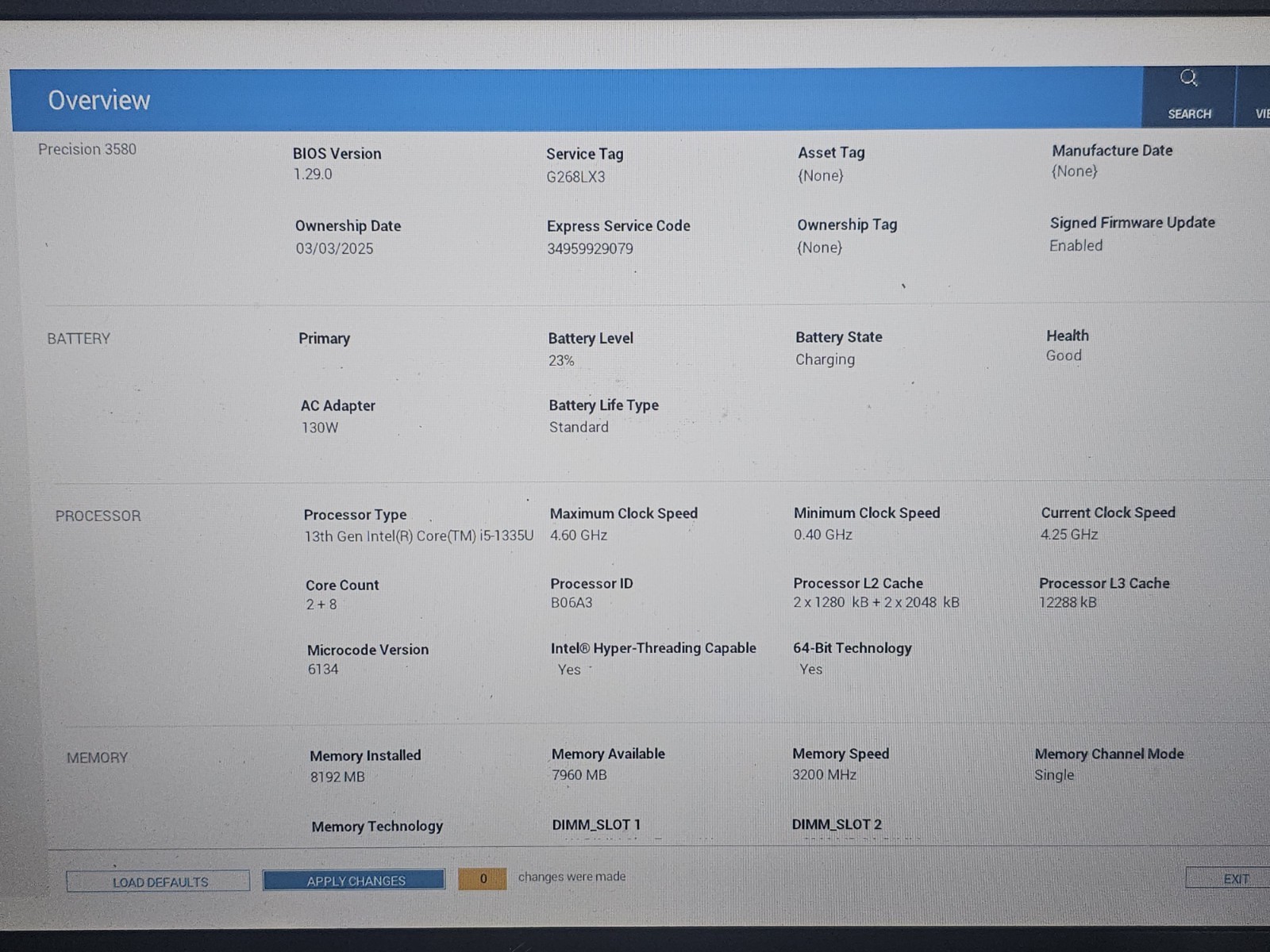Select Microcode Version value 6134
Viewport: 1270px width, 952px height.
[323, 670]
